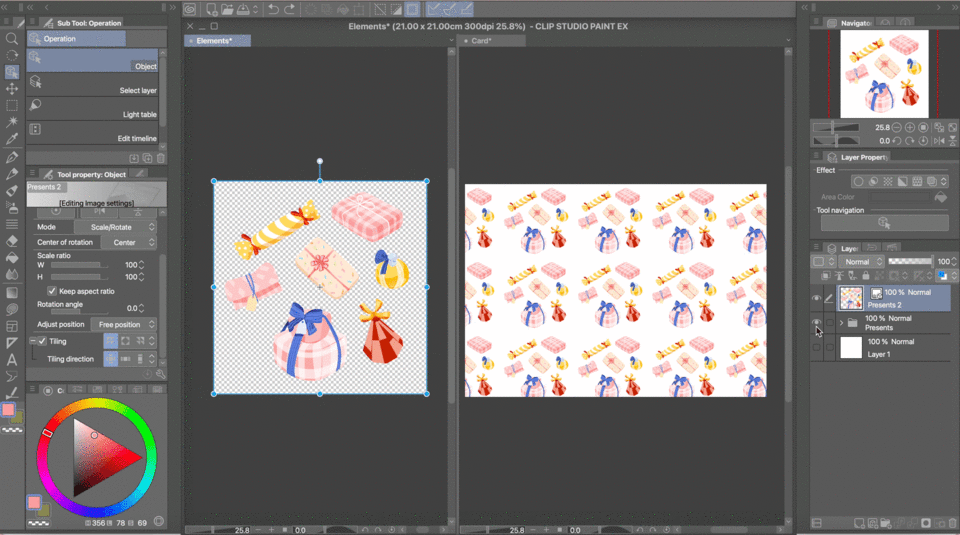960x535 pixels.
Task: Delete sub tool with the trash icon
Action: pyautogui.click(x=160, y=158)
